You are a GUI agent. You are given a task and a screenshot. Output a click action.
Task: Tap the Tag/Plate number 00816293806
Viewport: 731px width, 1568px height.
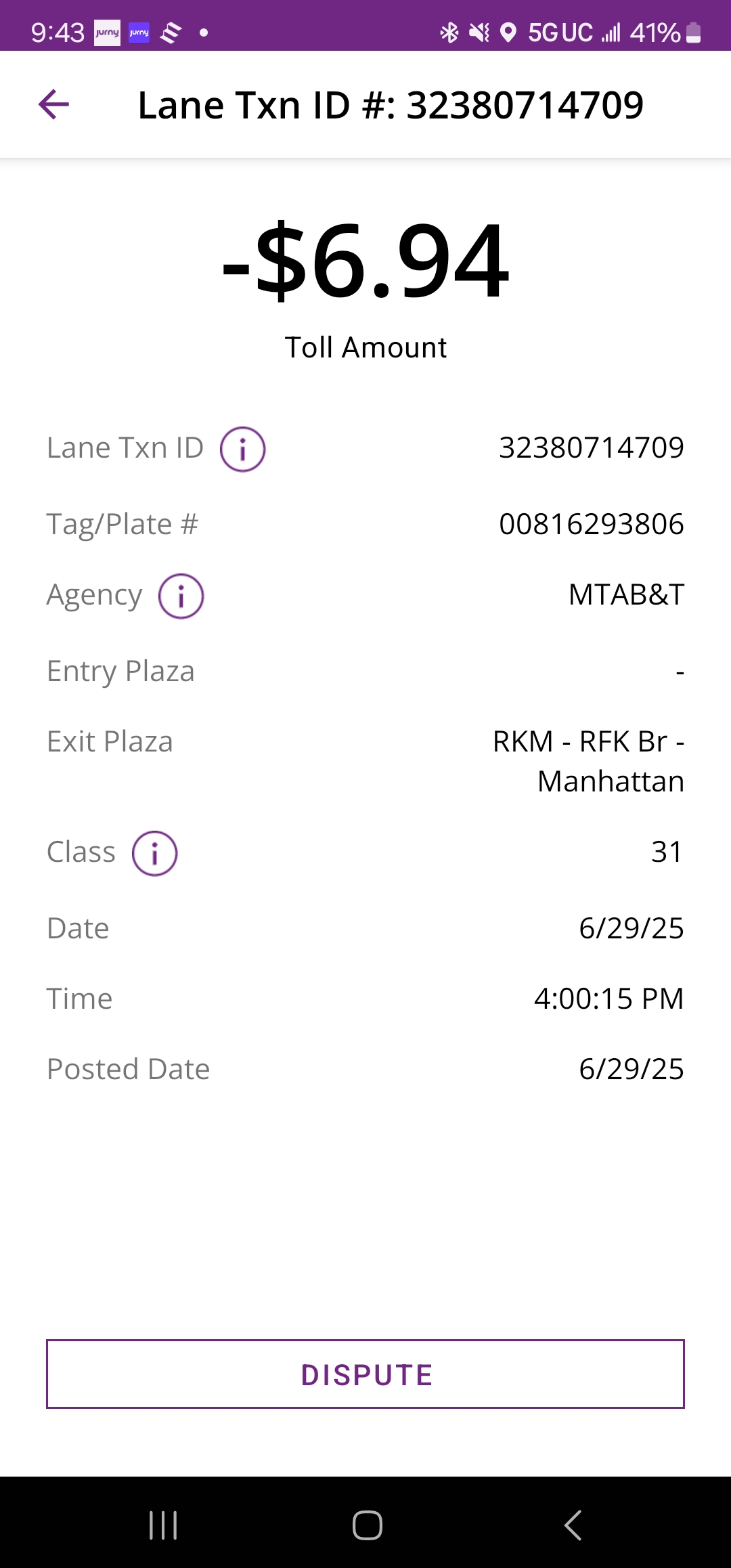click(591, 525)
